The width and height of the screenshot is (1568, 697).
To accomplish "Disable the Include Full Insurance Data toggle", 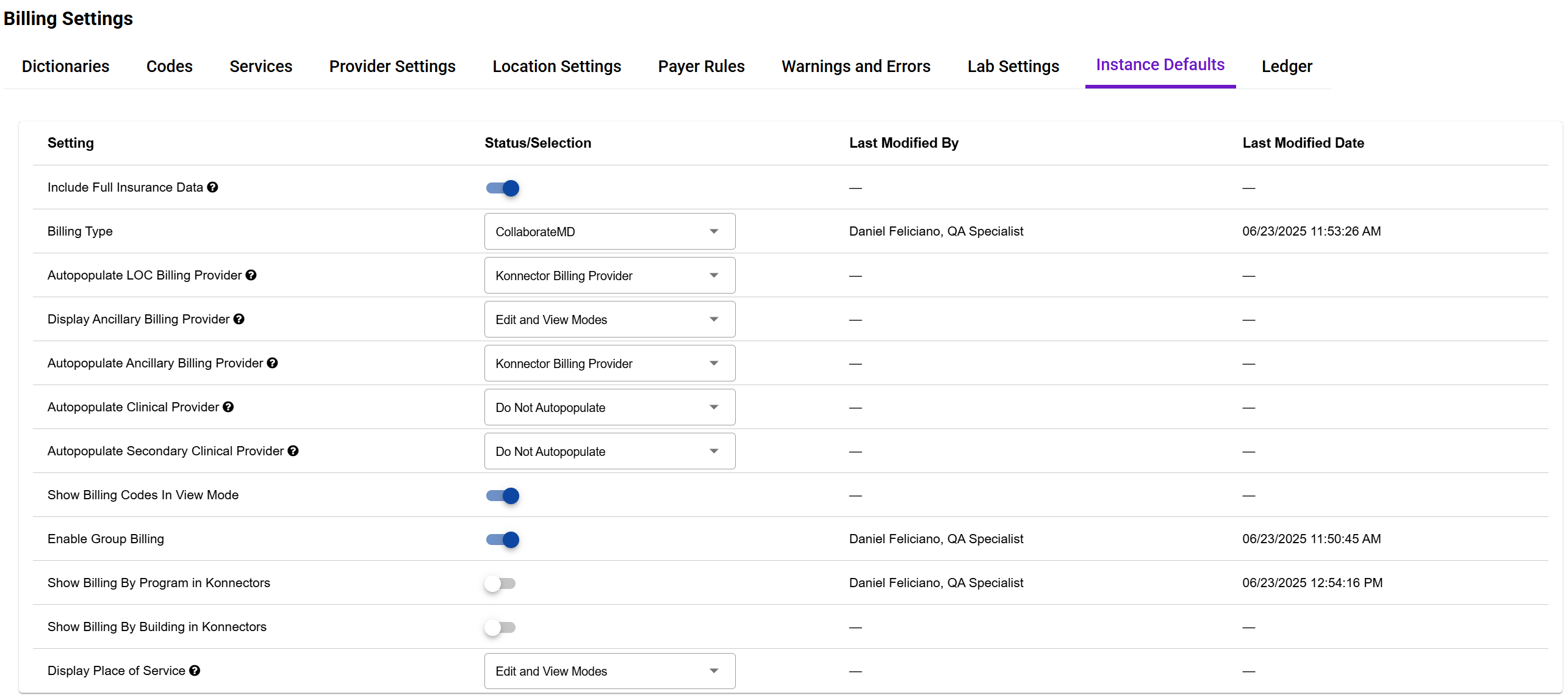I will coord(503,188).
